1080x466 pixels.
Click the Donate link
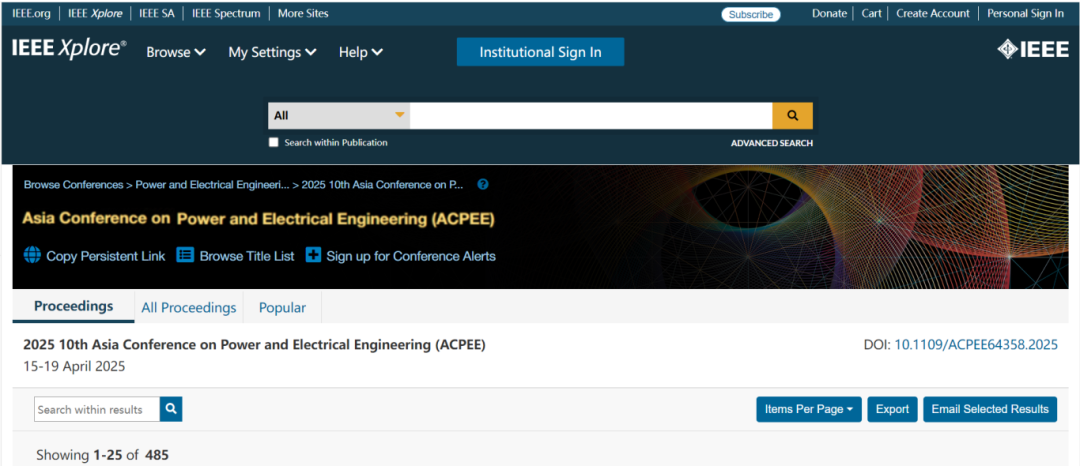pos(829,13)
